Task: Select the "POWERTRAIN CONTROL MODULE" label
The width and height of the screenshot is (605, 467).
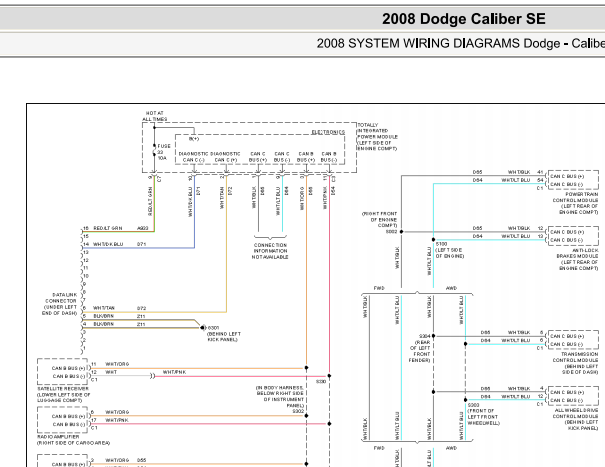Action: click(x=575, y=203)
